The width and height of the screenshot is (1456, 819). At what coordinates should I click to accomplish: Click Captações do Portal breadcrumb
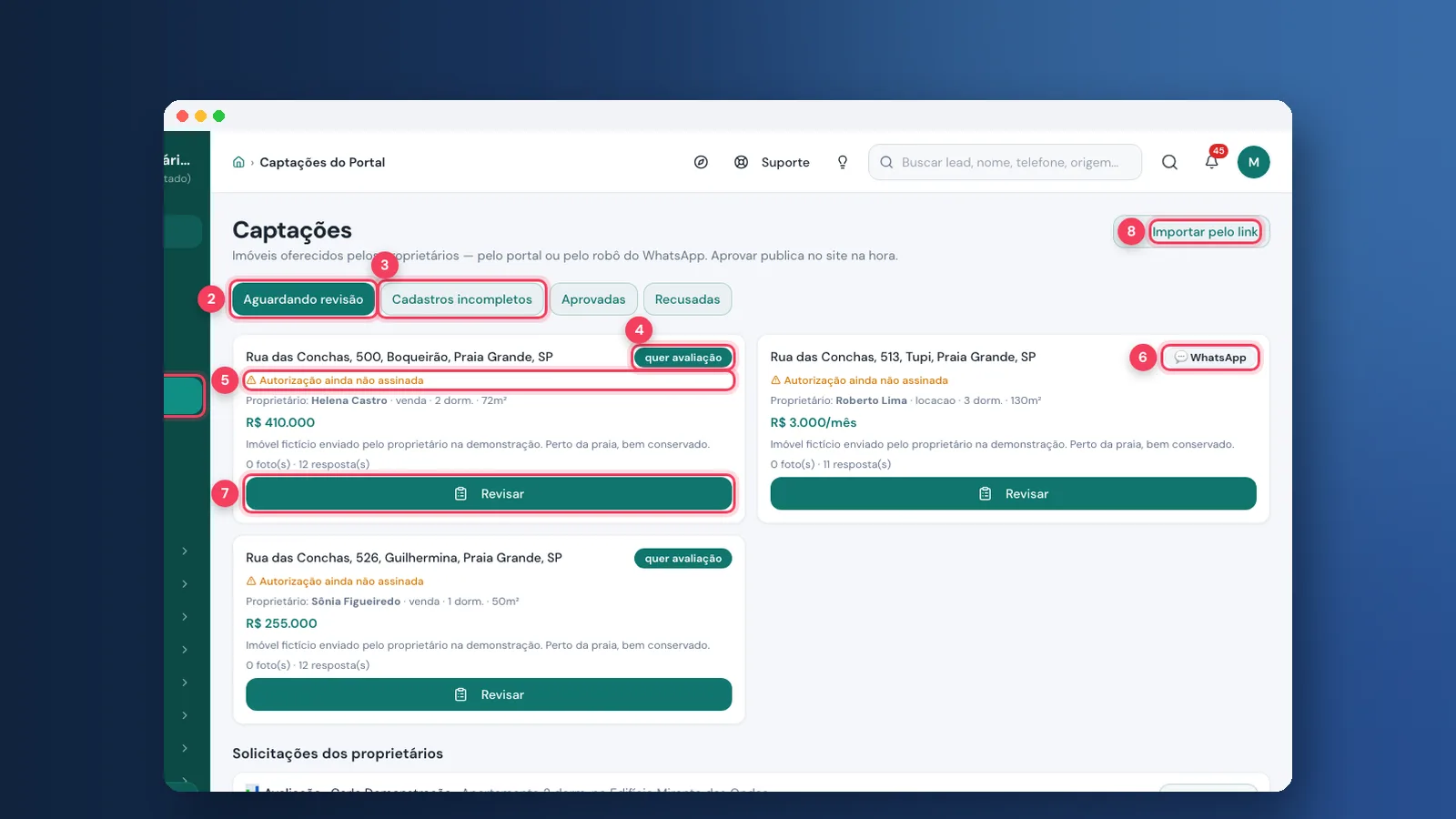click(322, 162)
